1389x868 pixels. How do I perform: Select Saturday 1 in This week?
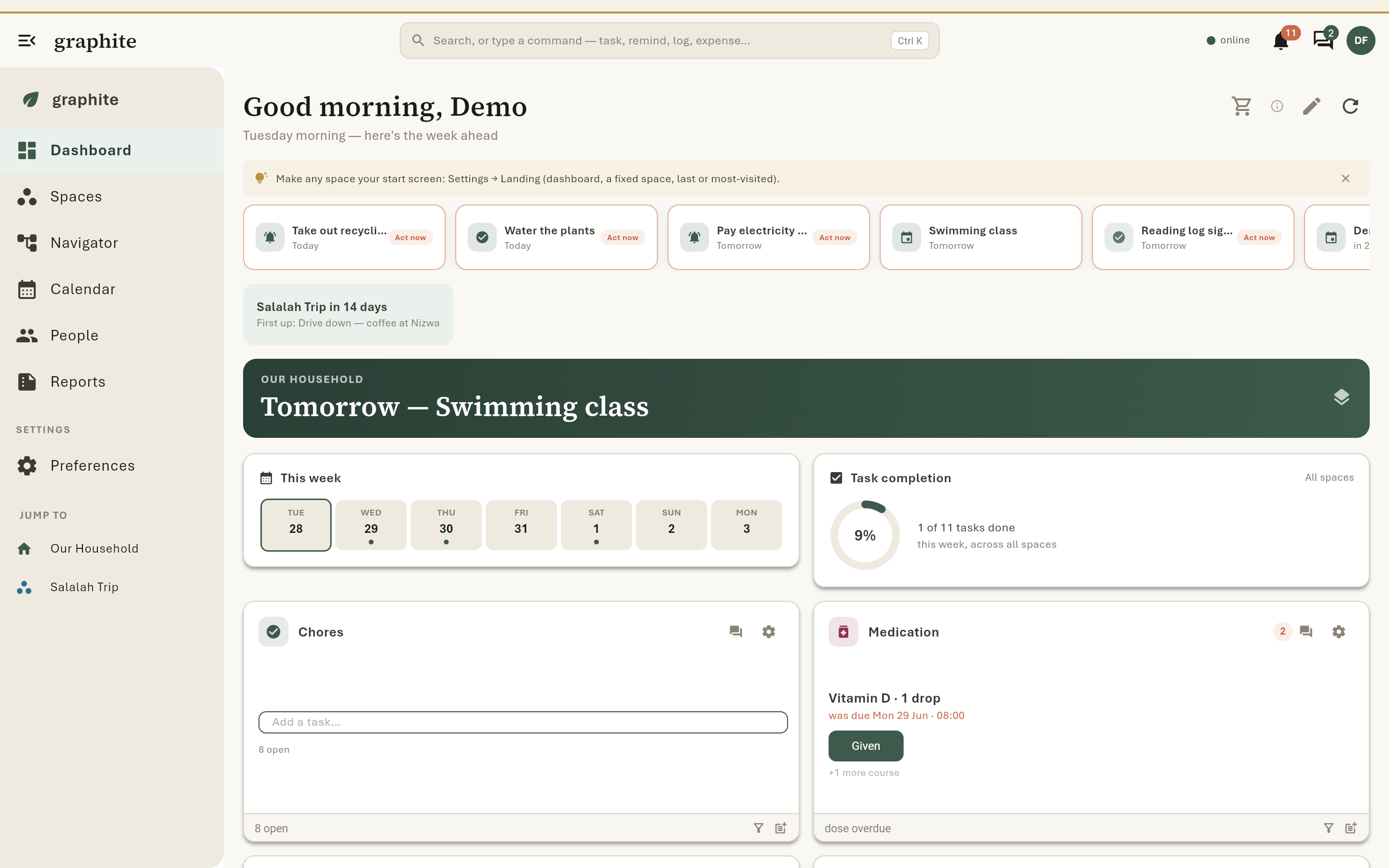596,525
